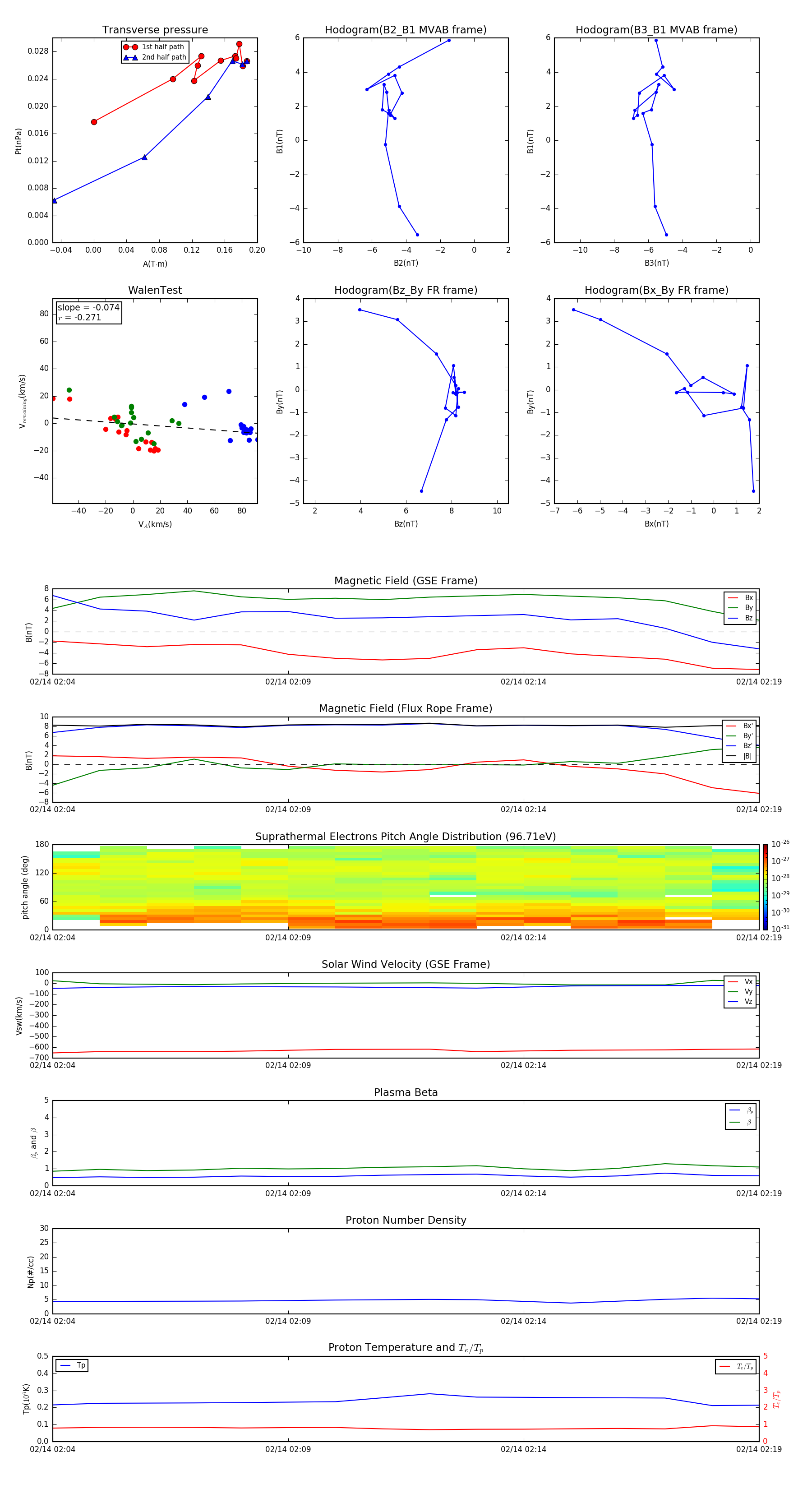Viewport: 812px width, 1489px height.
Task: Click the 'Solar Wind Velocity (GSE Frame)' title
Action: (x=406, y=965)
